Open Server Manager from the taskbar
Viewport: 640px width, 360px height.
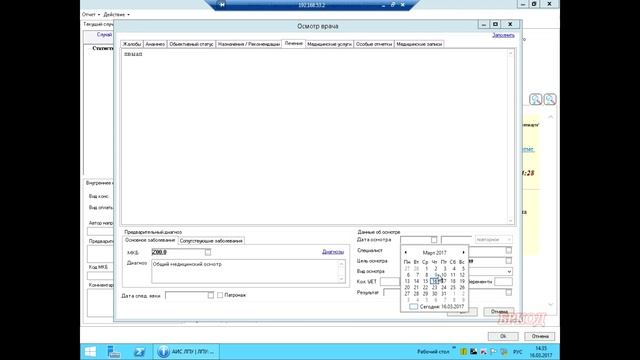pos(114,351)
